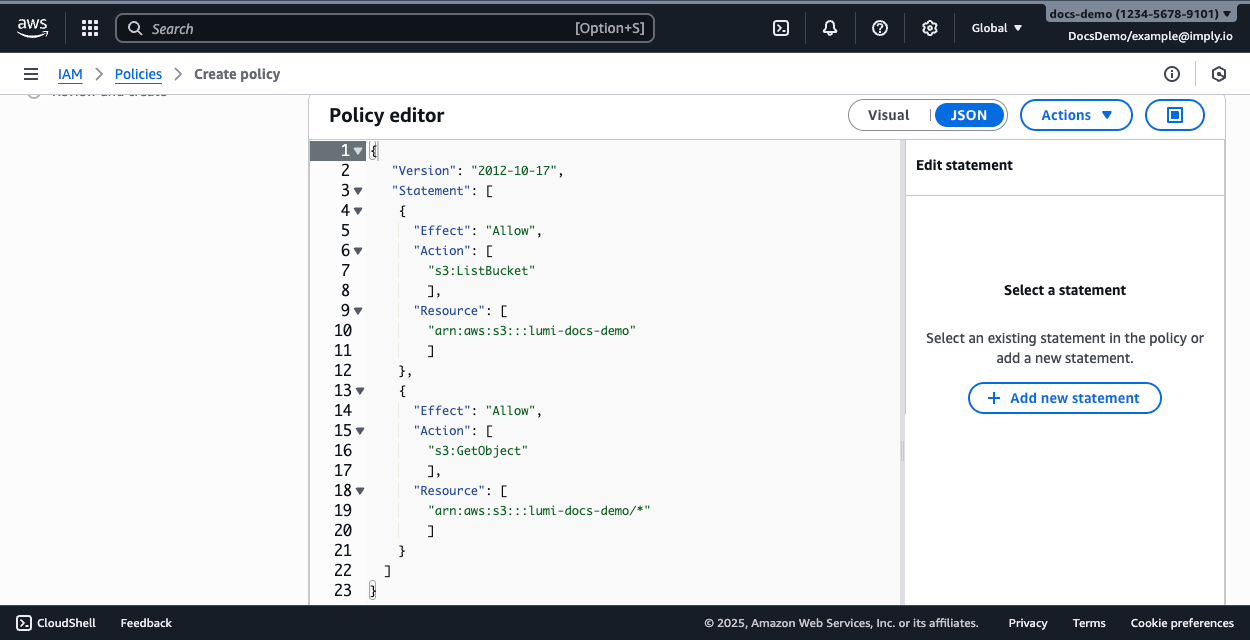Click "arn:aws:s3:::lumi-docs-demo" on line 10
This screenshot has width=1250, height=640.
[532, 331]
